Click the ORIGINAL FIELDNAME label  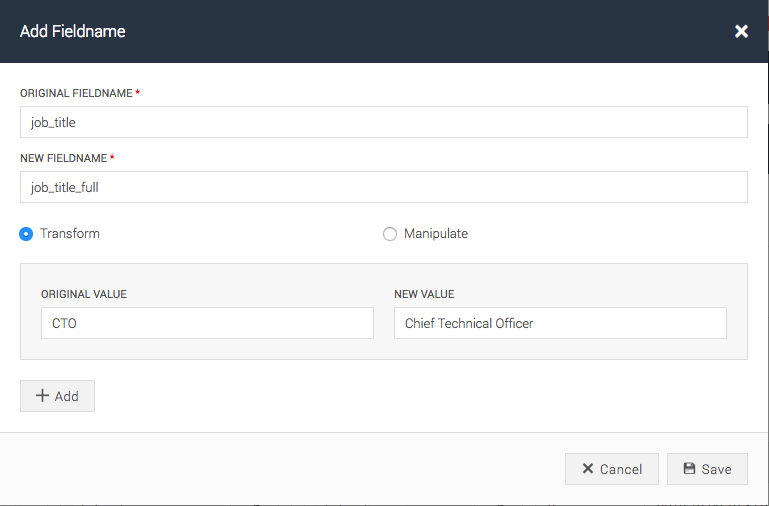coord(76,93)
